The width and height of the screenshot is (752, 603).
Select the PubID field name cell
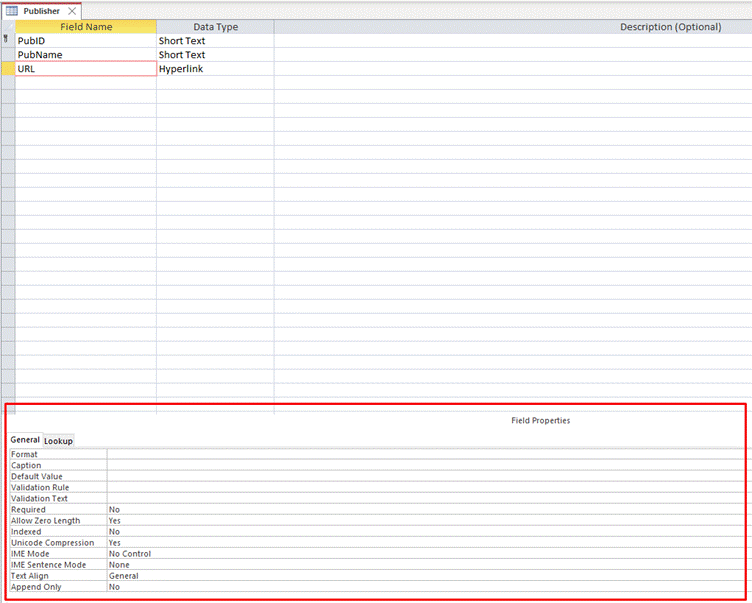(86, 41)
